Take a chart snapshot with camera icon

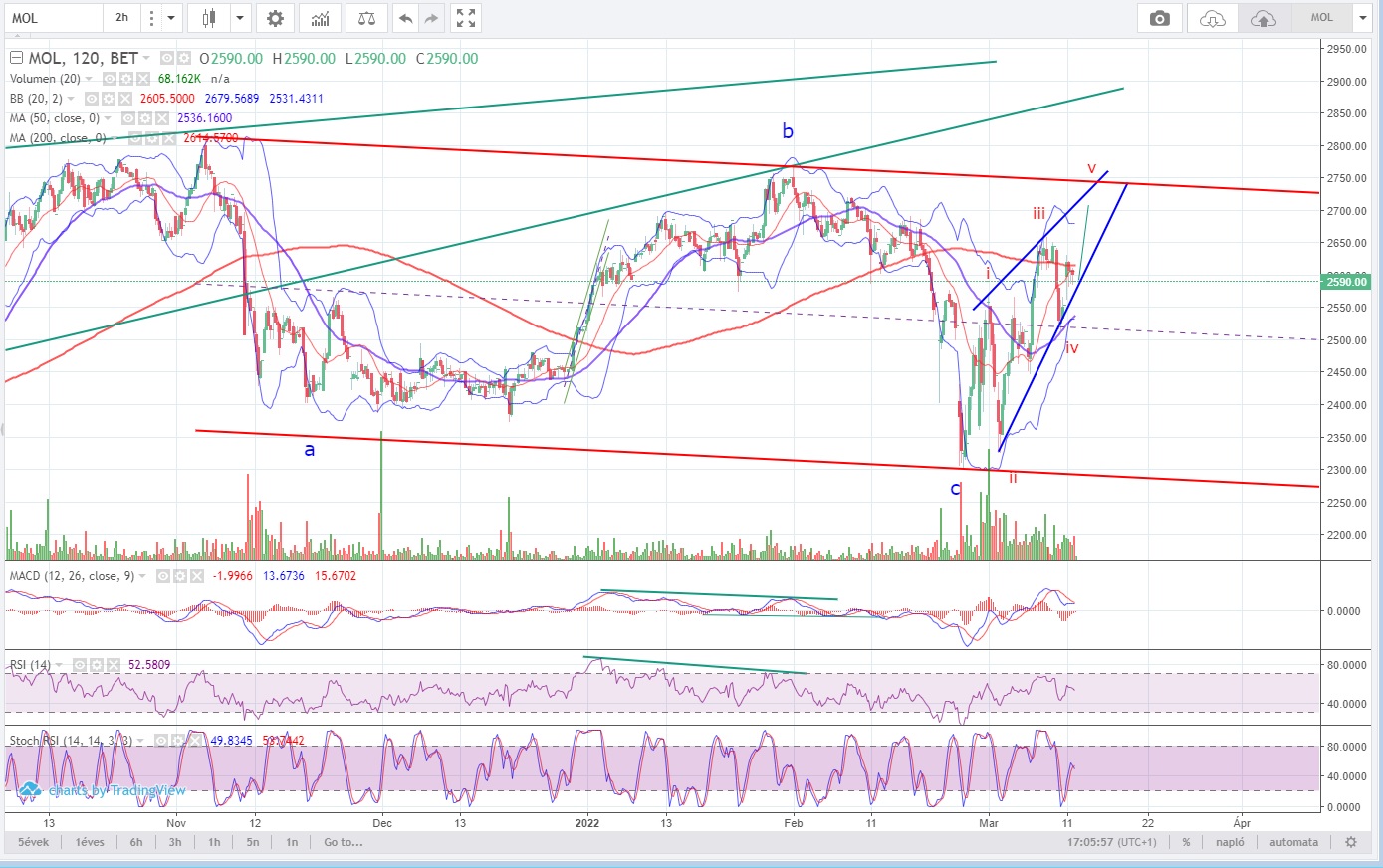coord(1159,18)
